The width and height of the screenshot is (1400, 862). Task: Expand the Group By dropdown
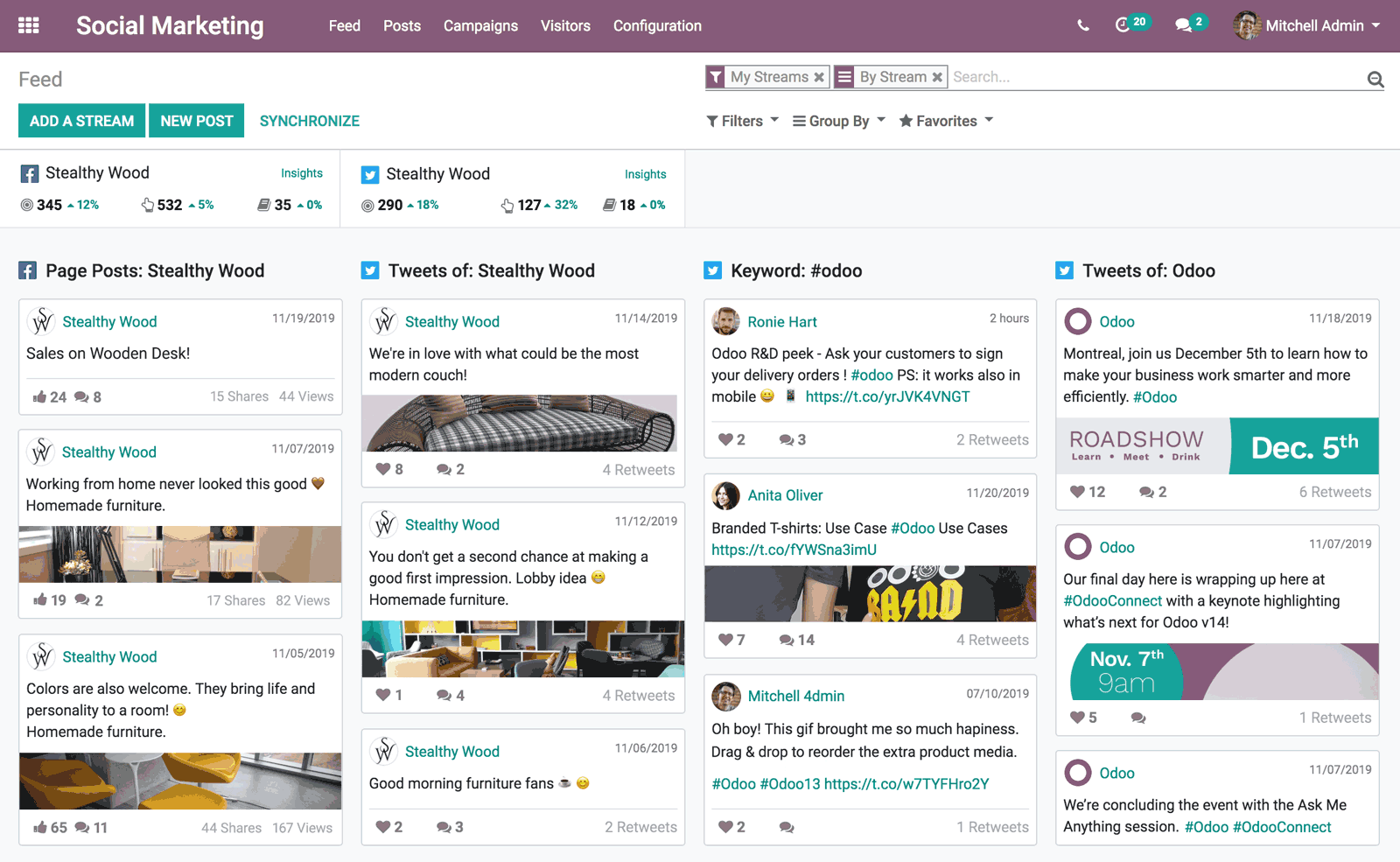point(836,121)
